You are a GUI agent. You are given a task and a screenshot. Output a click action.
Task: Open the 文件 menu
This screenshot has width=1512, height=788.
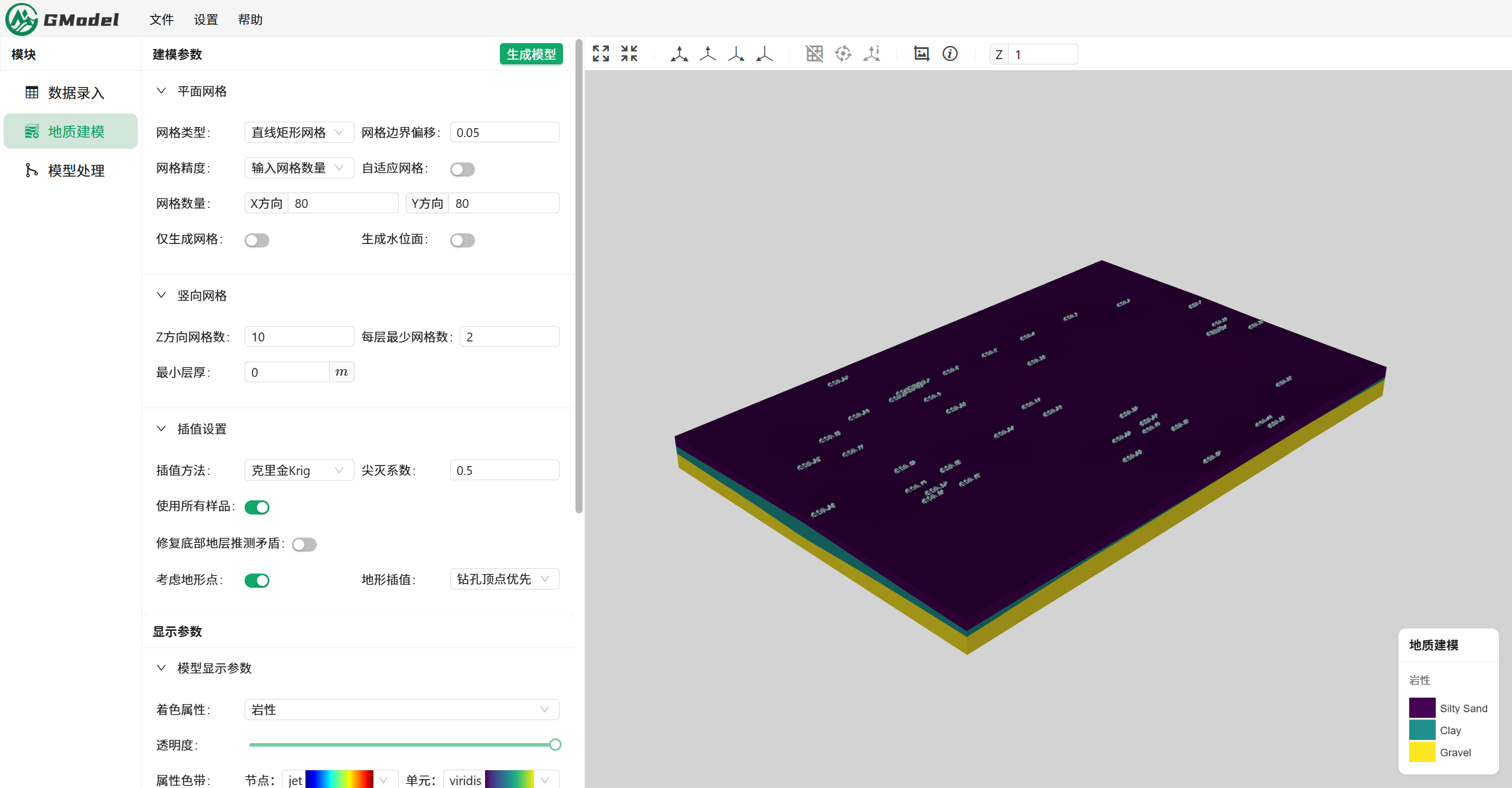(161, 19)
